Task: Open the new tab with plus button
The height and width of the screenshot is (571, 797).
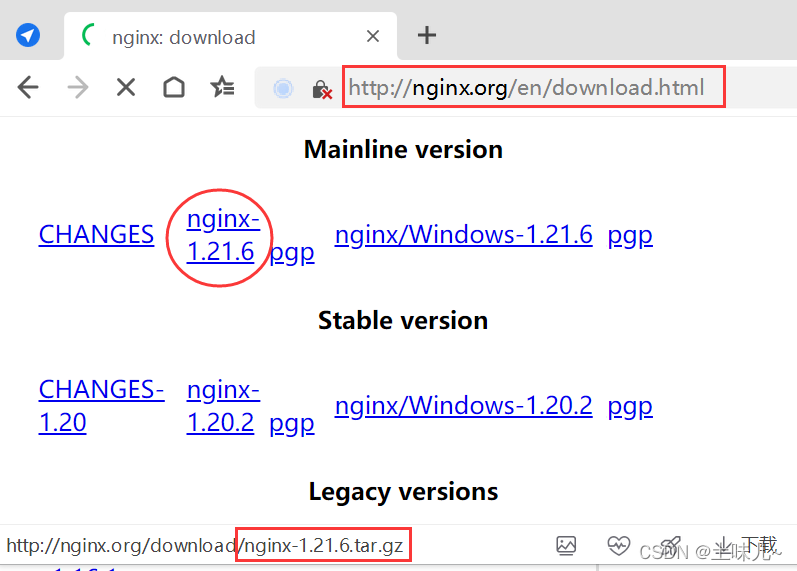Action: point(426,36)
